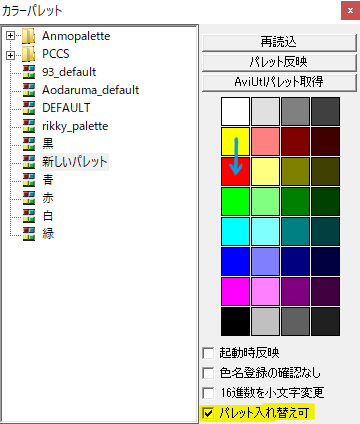Image resolution: width=360 pixels, height=424 pixels.
Task: Select the Anmopalette tree label
Action: (x=76, y=36)
